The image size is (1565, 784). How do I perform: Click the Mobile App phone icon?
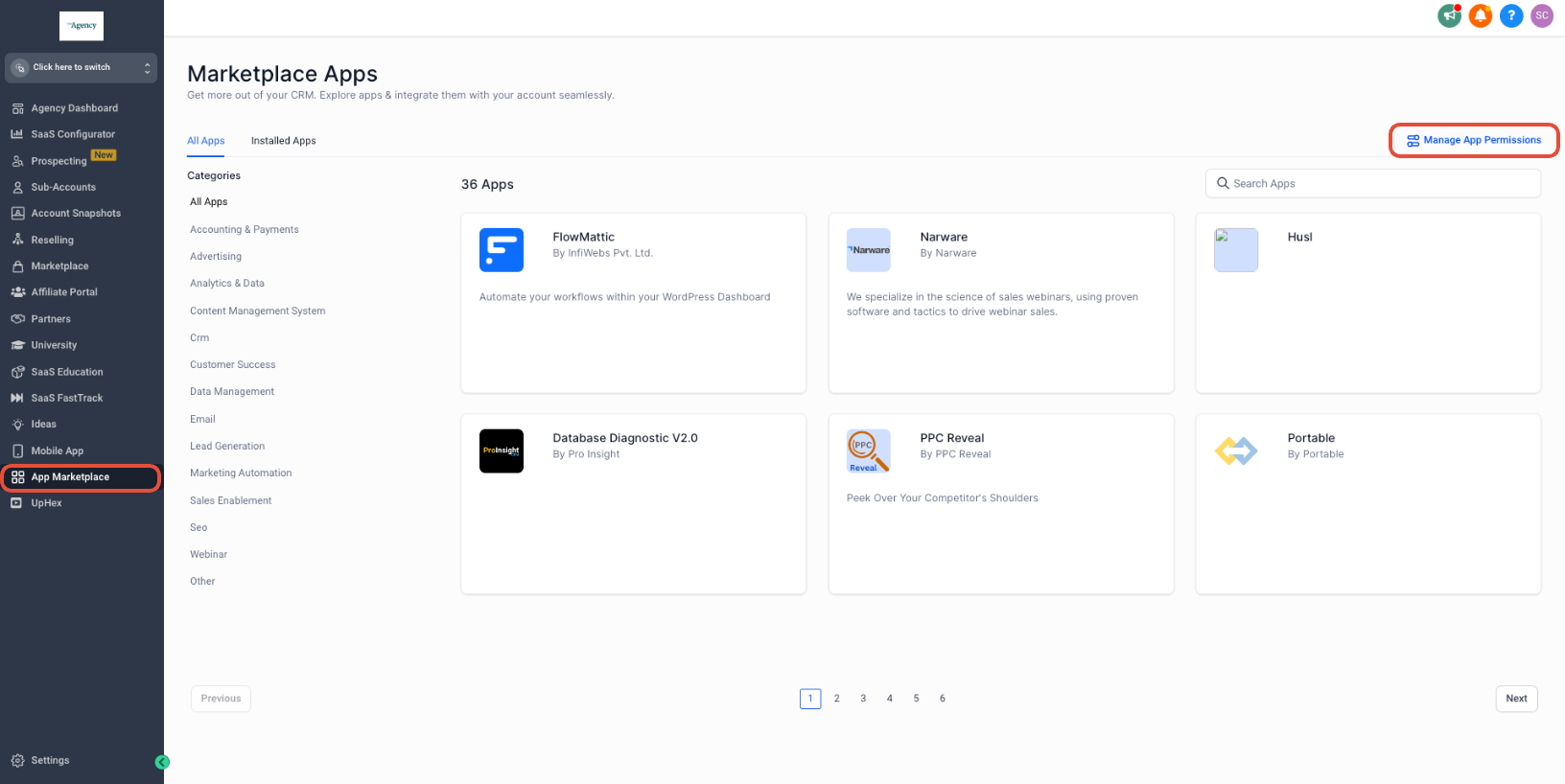coord(17,450)
